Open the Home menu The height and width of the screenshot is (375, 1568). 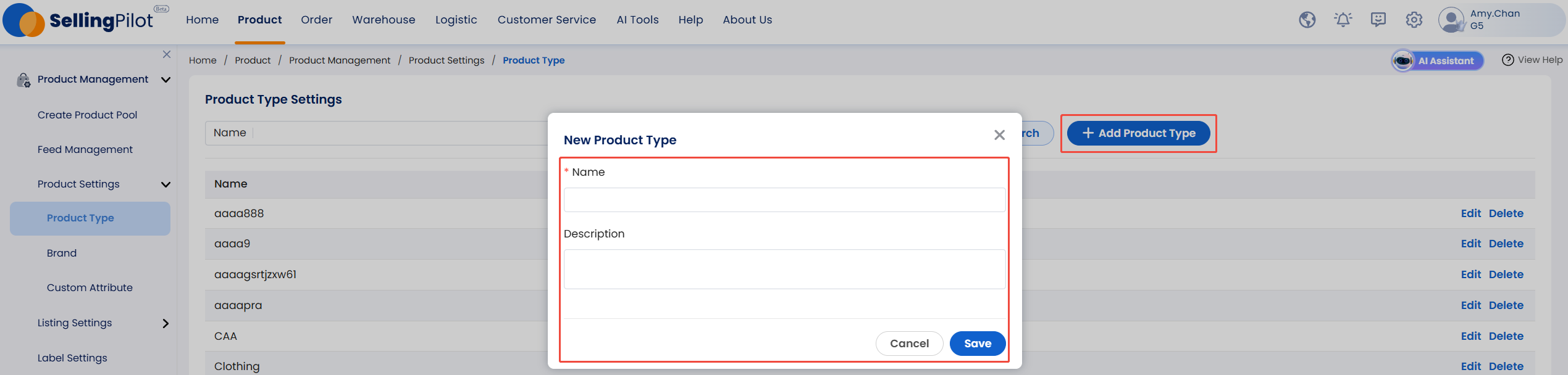202,20
